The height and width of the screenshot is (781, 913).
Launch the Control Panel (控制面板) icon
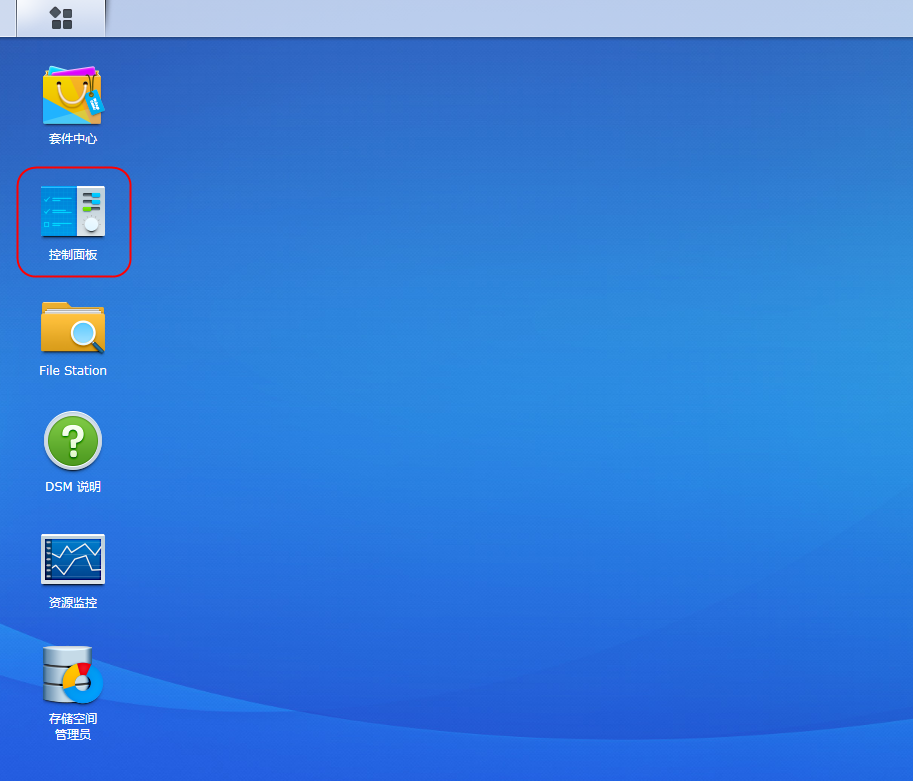(73, 211)
